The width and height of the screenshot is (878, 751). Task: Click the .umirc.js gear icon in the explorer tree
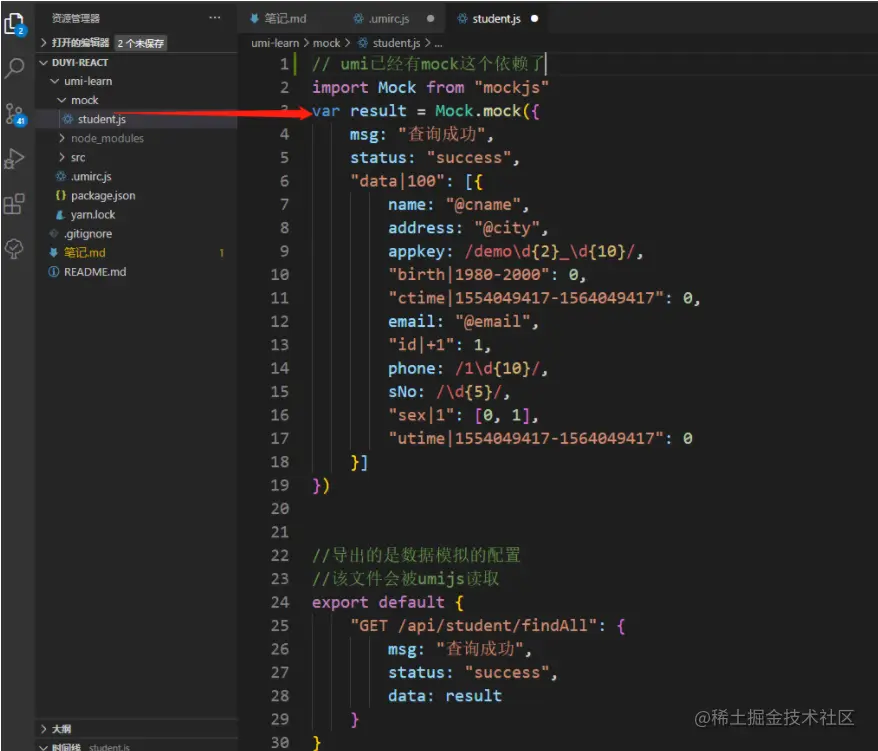[x=60, y=176]
